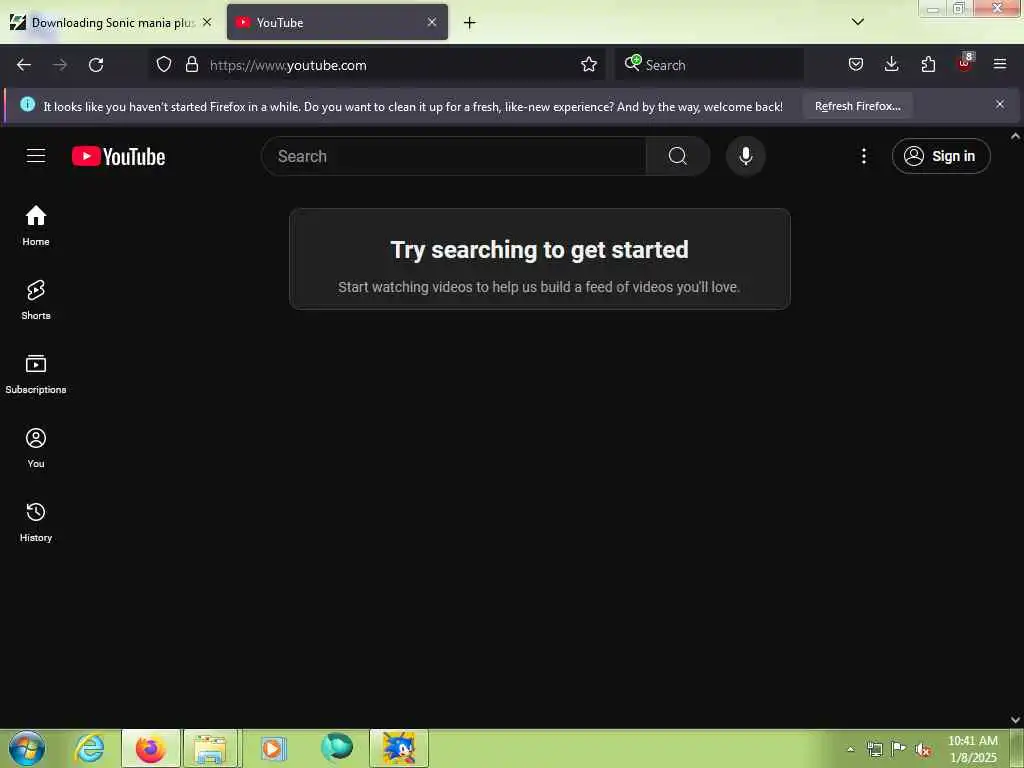The width and height of the screenshot is (1024, 768).
Task: View site security padlock info
Action: tap(191, 65)
